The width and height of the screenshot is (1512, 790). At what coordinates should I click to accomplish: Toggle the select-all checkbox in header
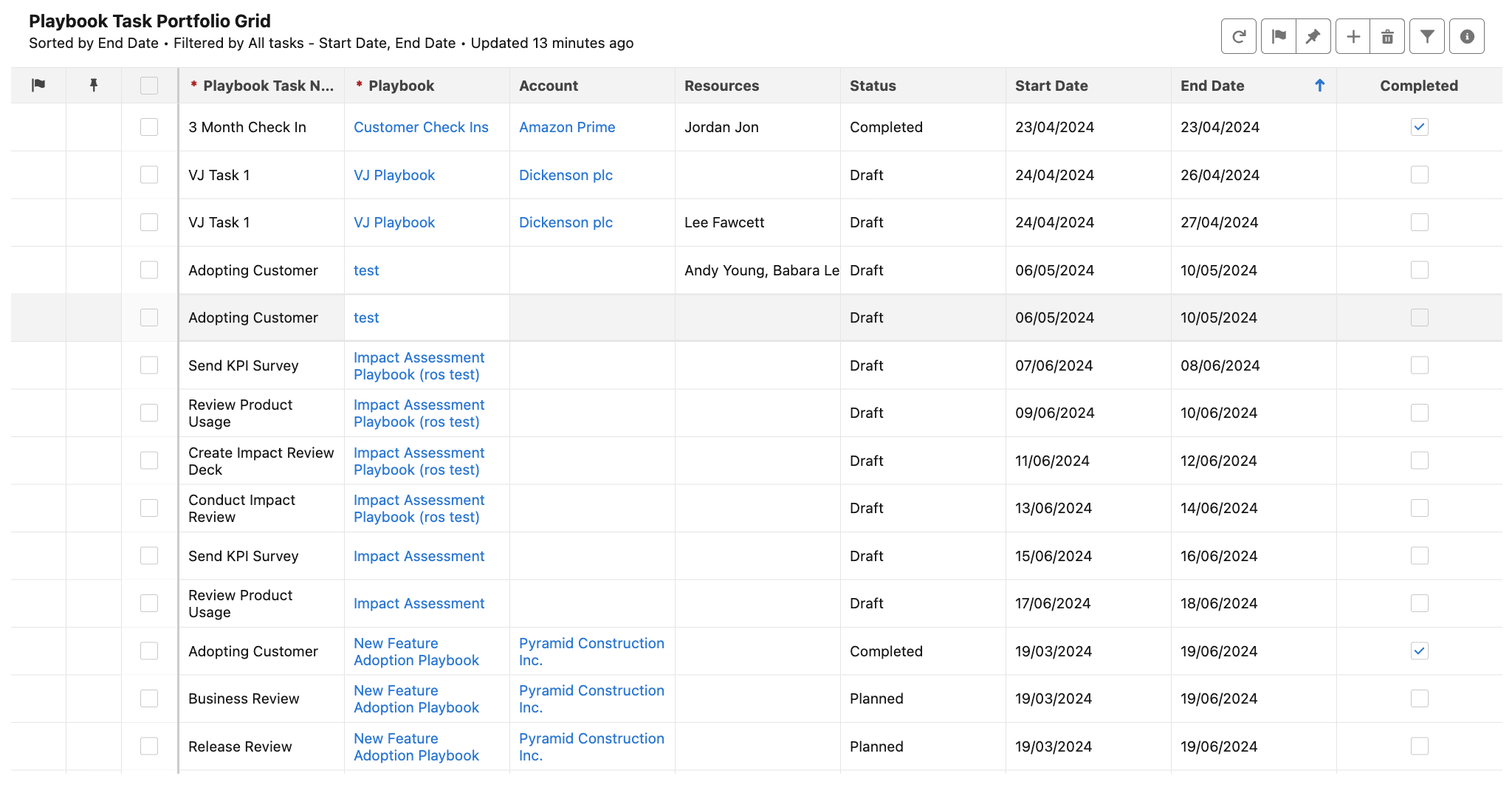149,86
